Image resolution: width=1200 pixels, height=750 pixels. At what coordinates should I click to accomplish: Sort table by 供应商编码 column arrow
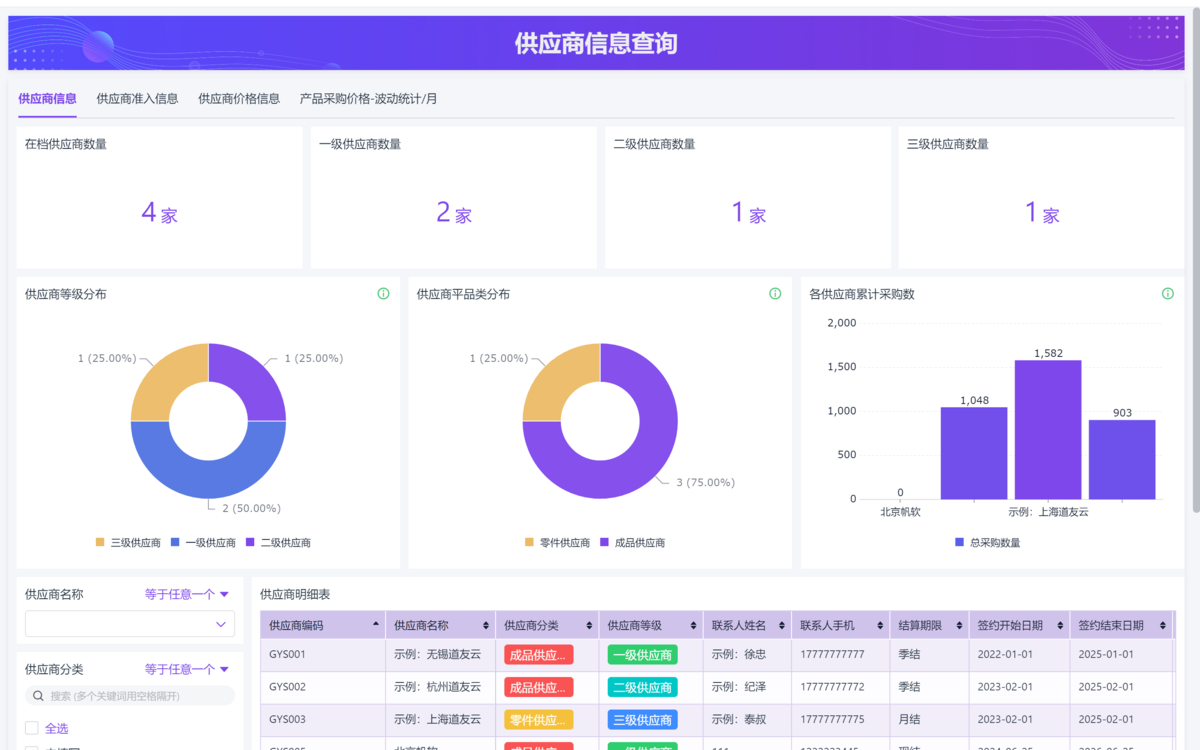click(376, 625)
